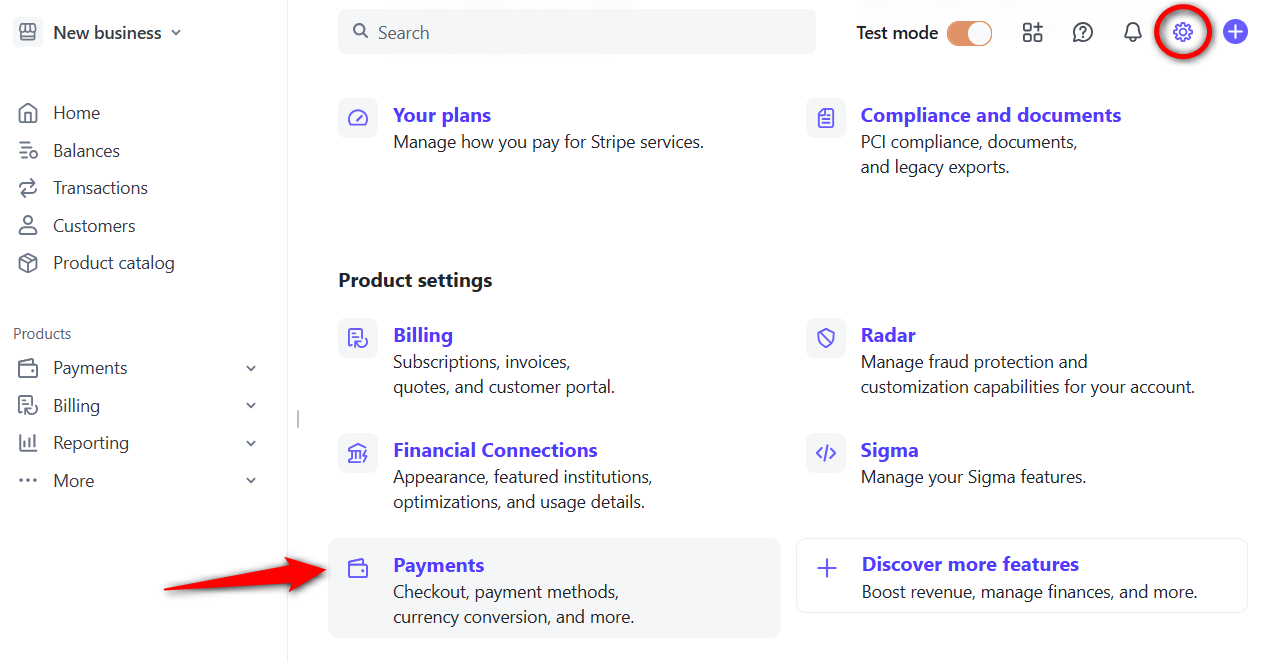Open the Your plans link
The image size is (1265, 662).
442,115
